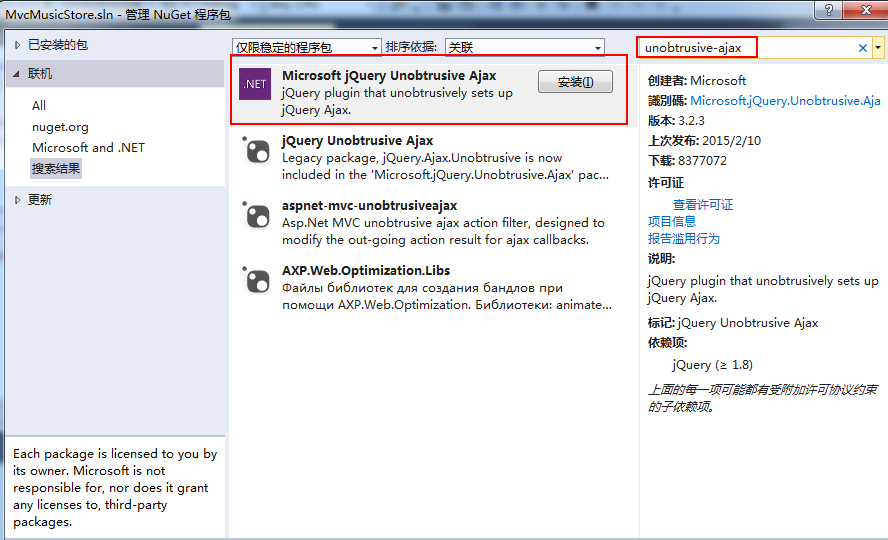This screenshot has width=888, height=540.
Task: Open the 仅限稳定的程序包 dropdown
Action: [306, 48]
